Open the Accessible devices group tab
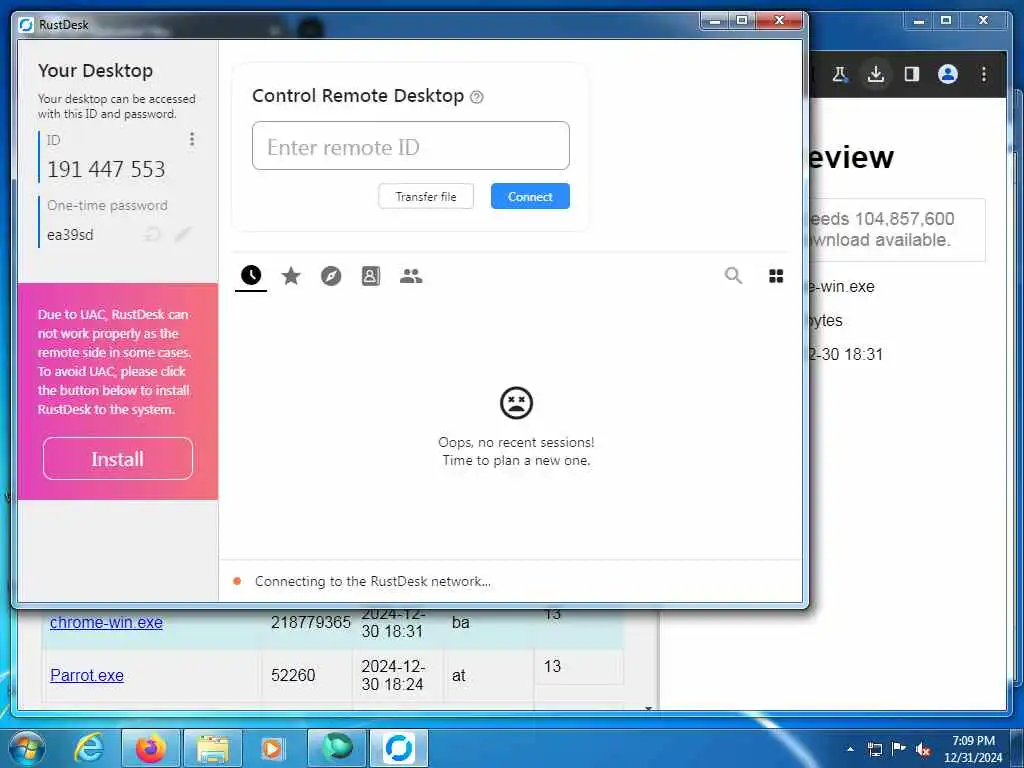Viewport: 1024px width, 768px height. tap(411, 276)
